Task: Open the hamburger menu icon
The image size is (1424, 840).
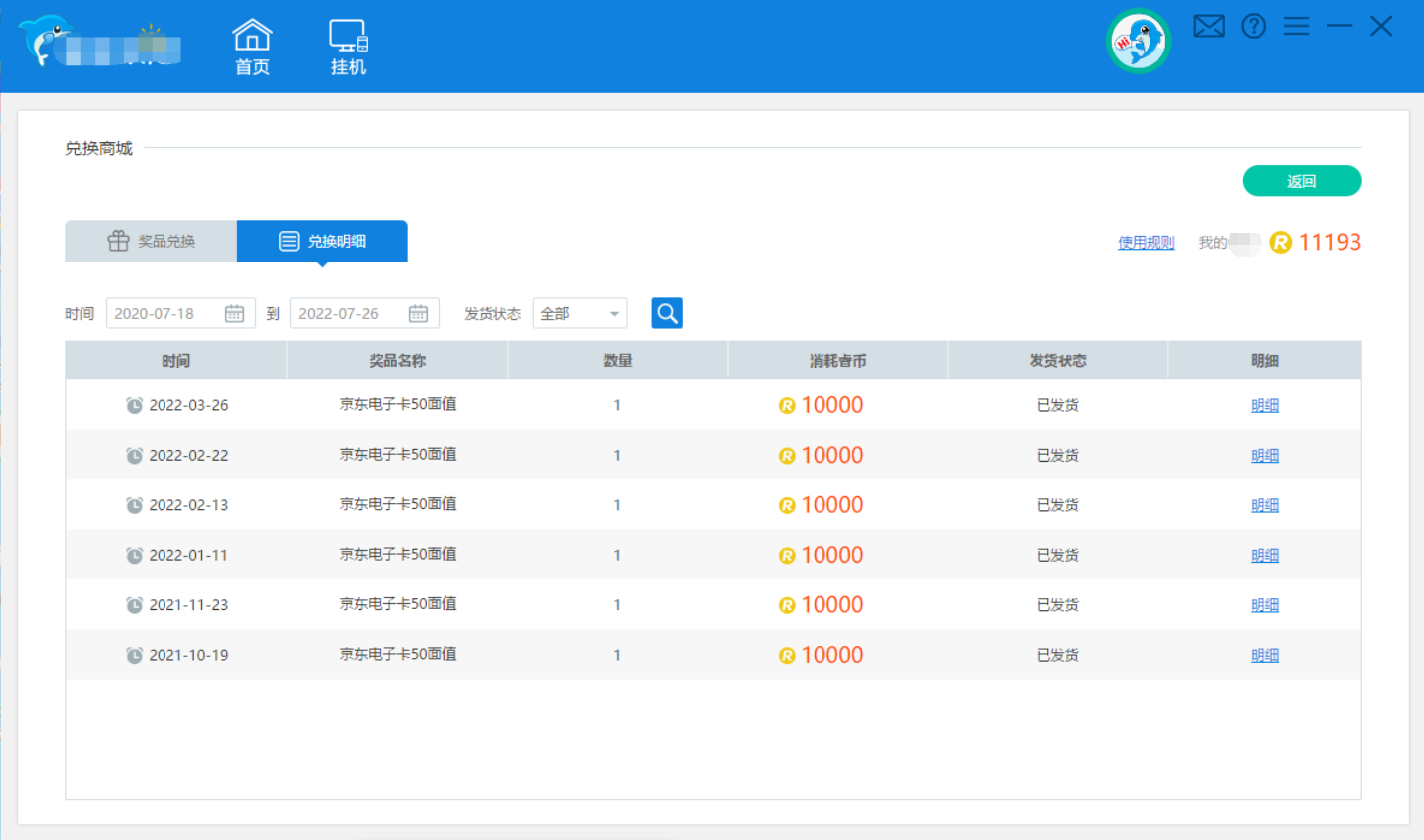Action: [x=1296, y=26]
